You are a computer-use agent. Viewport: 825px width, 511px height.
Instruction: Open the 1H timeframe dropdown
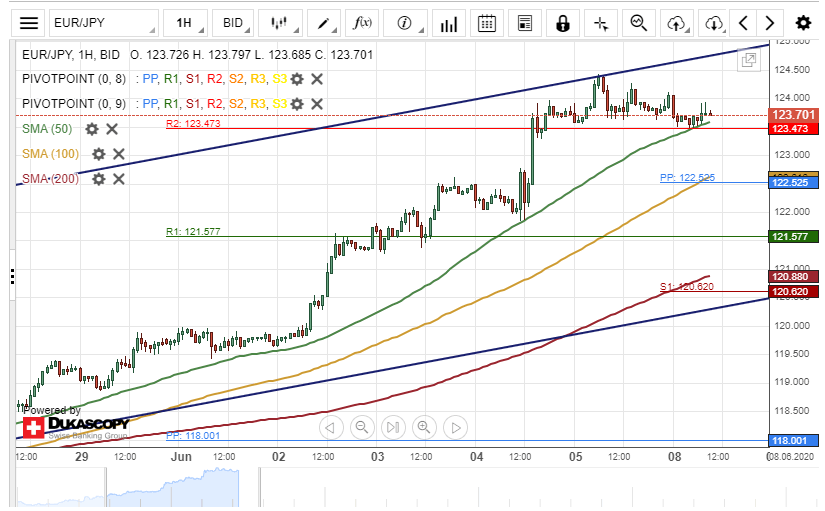click(x=189, y=22)
